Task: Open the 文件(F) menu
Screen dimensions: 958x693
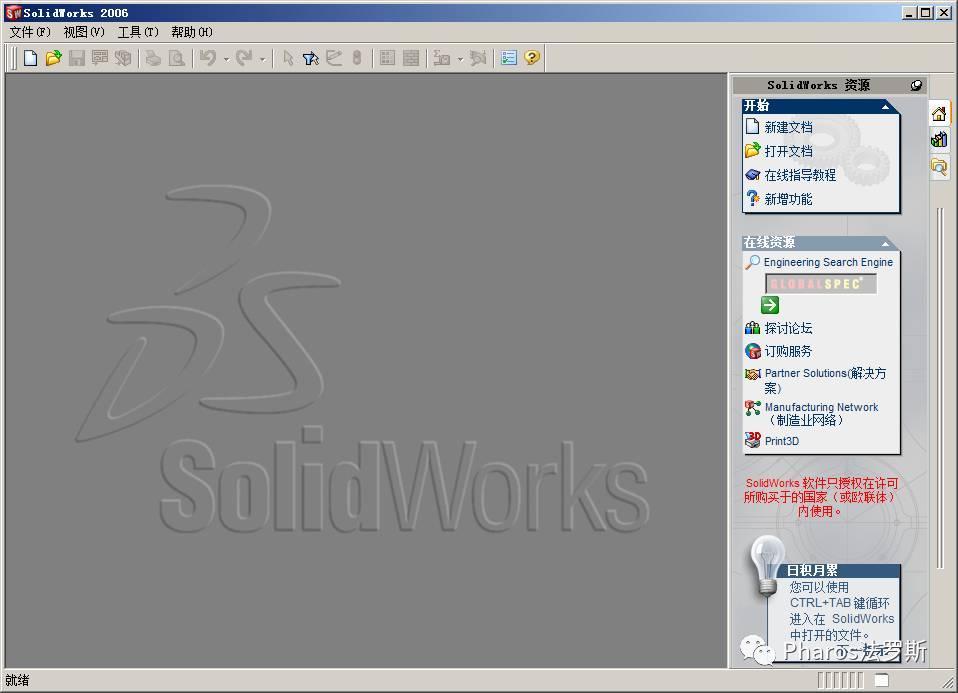Action: [x=30, y=32]
